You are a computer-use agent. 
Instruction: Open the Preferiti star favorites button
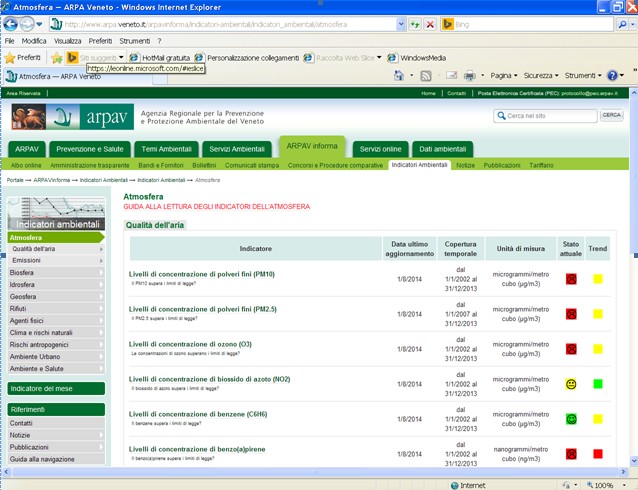[x=24, y=58]
